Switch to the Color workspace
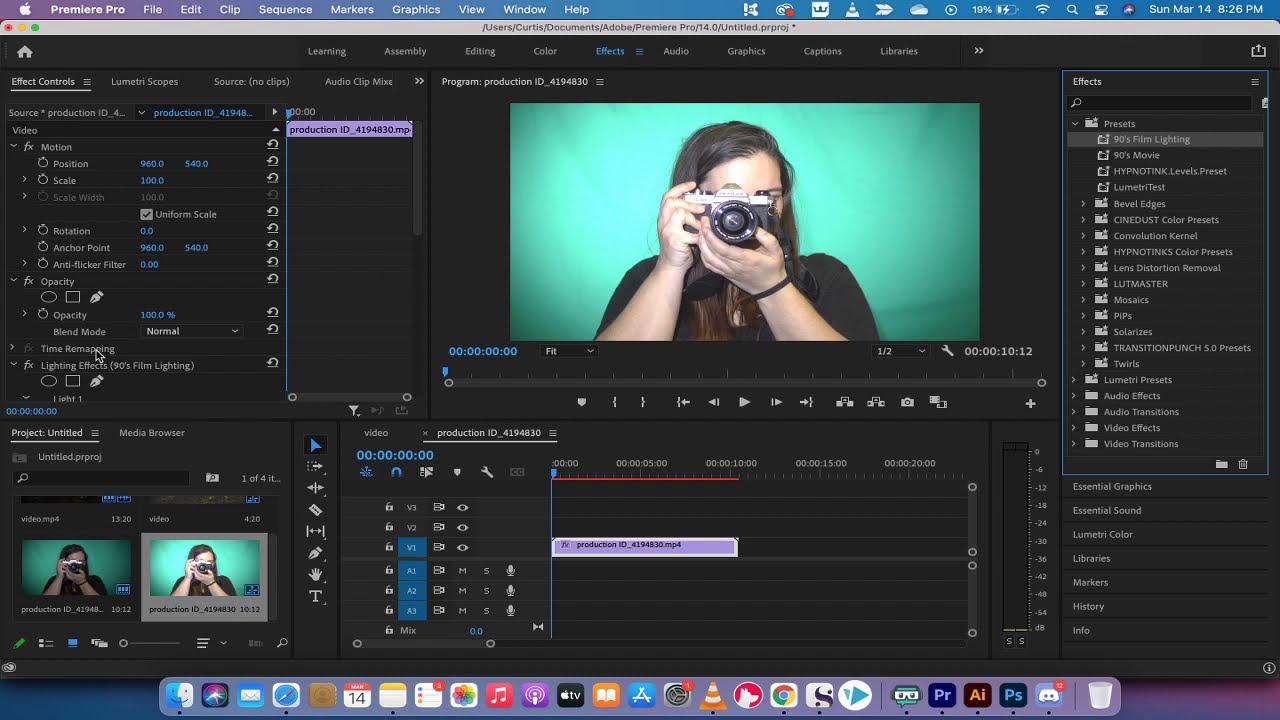This screenshot has width=1280, height=720. (545, 51)
